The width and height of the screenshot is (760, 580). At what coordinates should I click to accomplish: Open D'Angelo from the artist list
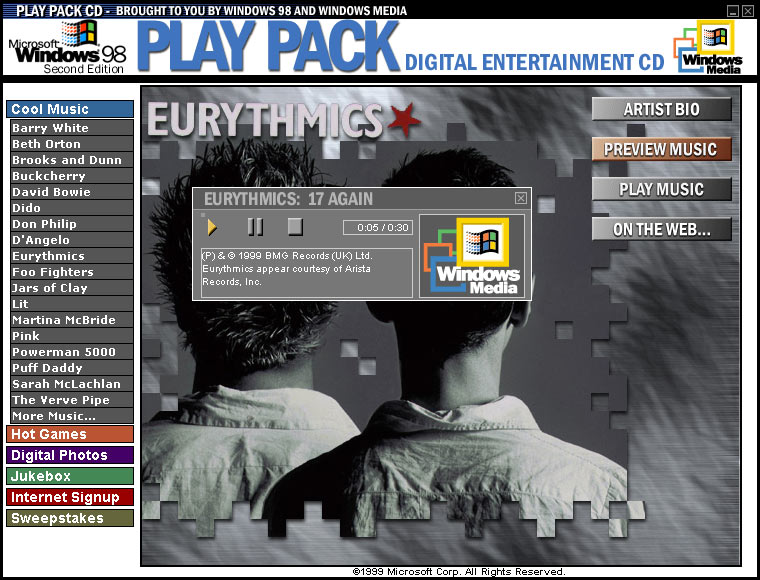pyautogui.click(x=72, y=240)
